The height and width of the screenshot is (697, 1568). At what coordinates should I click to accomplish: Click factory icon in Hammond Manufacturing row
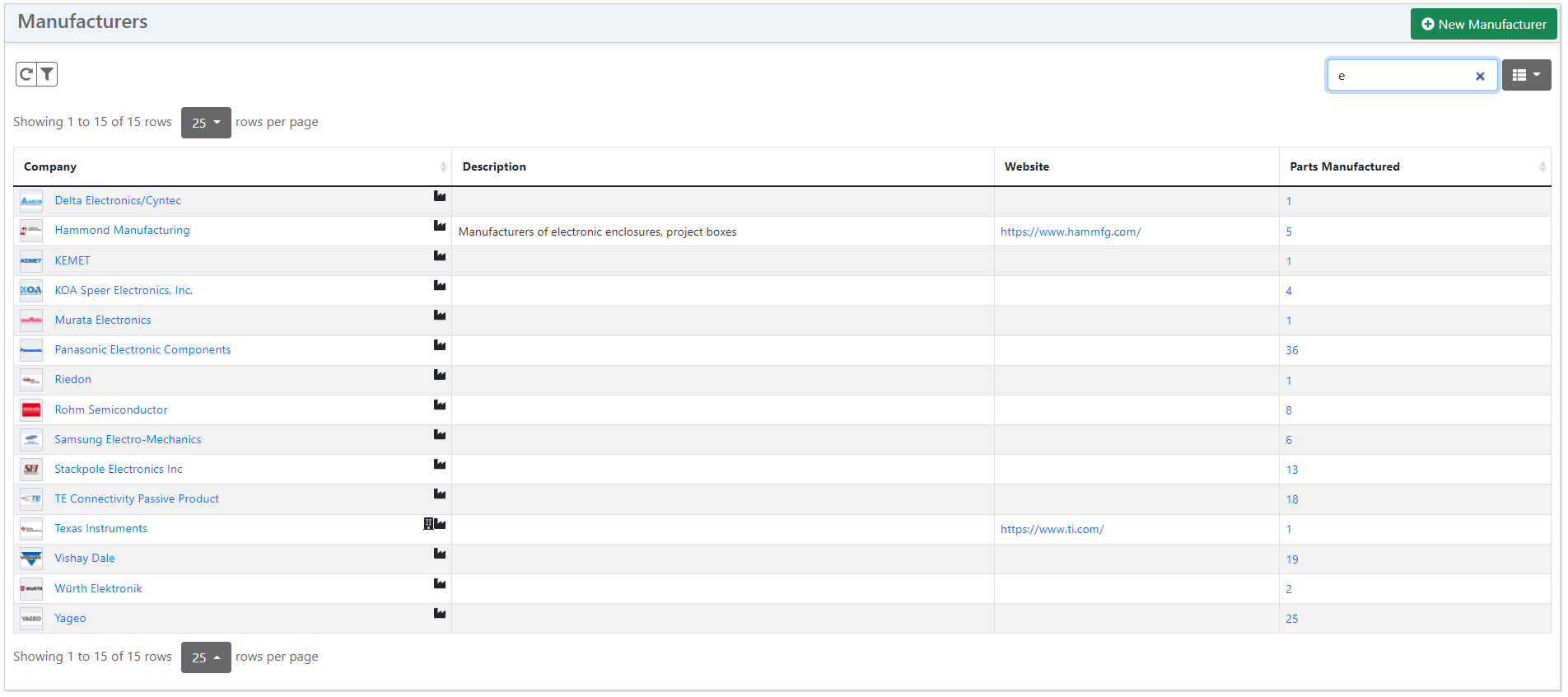(x=440, y=226)
